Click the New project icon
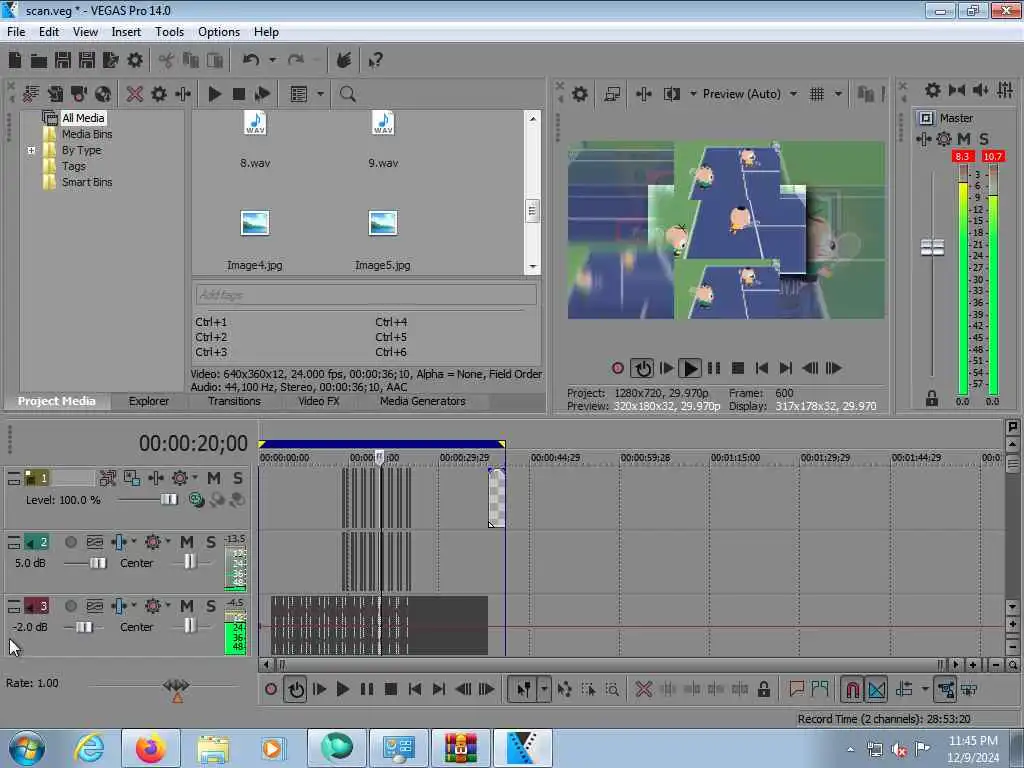1024x768 pixels. (15, 61)
